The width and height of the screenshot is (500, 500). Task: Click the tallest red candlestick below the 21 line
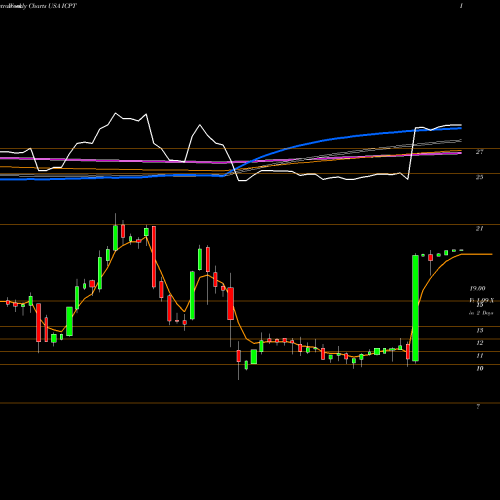(x=154, y=257)
